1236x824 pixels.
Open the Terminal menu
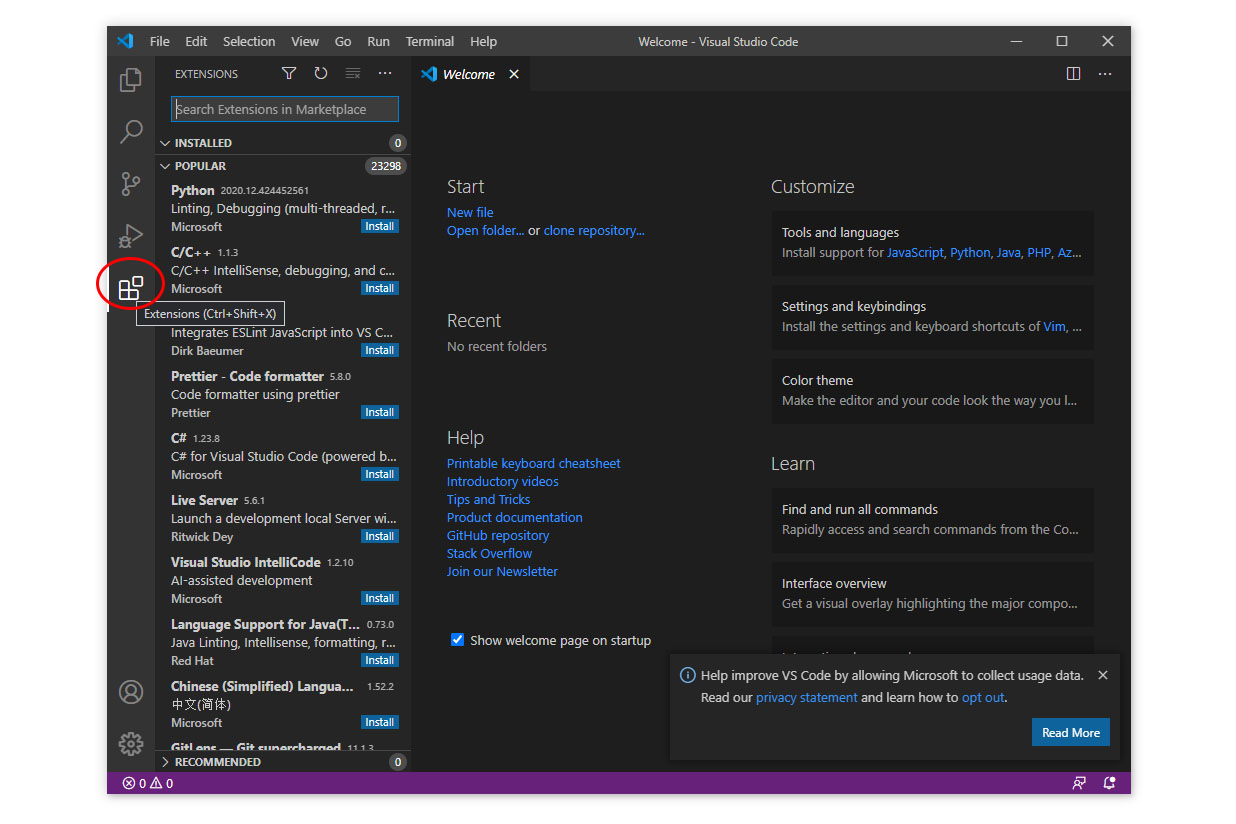430,41
